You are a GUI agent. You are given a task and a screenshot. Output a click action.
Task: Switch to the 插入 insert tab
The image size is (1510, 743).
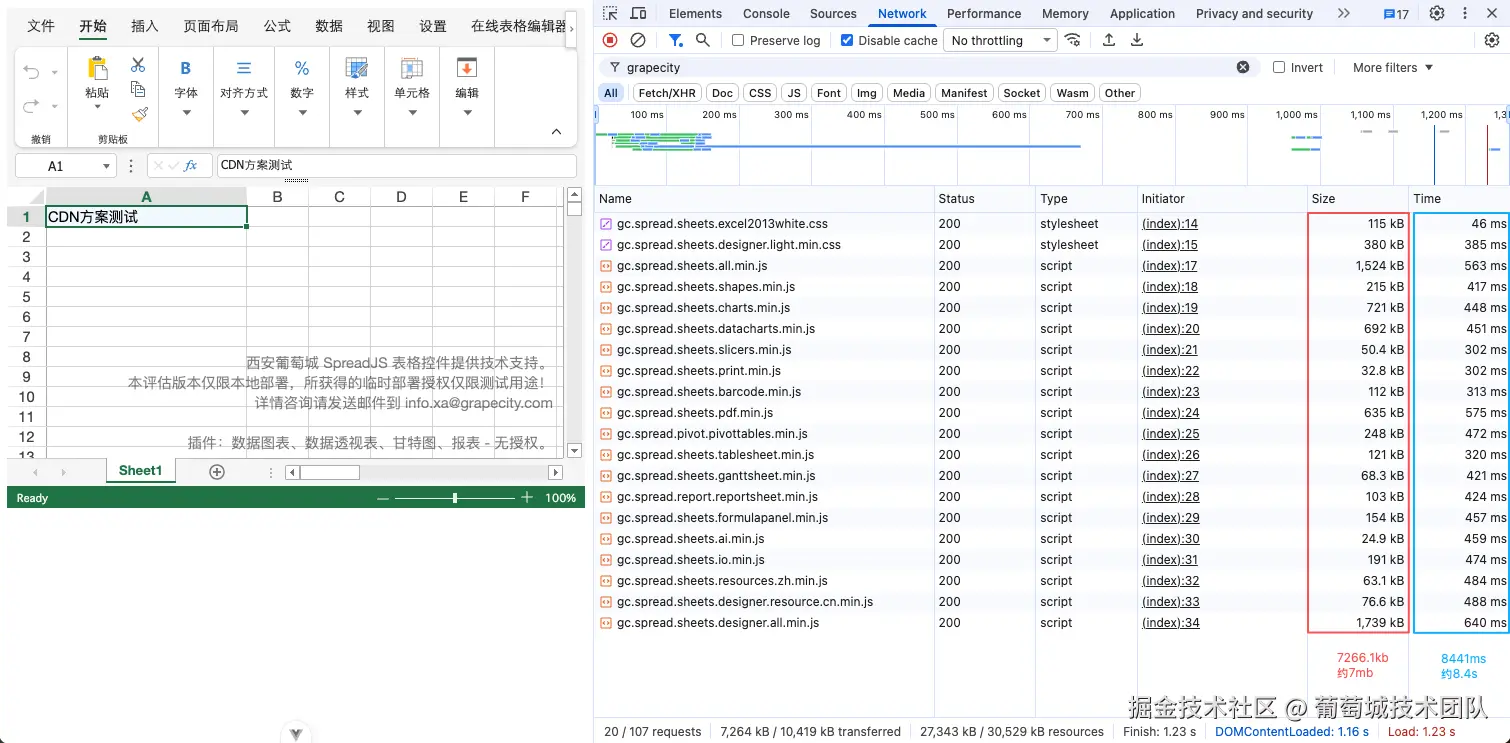[x=145, y=26]
